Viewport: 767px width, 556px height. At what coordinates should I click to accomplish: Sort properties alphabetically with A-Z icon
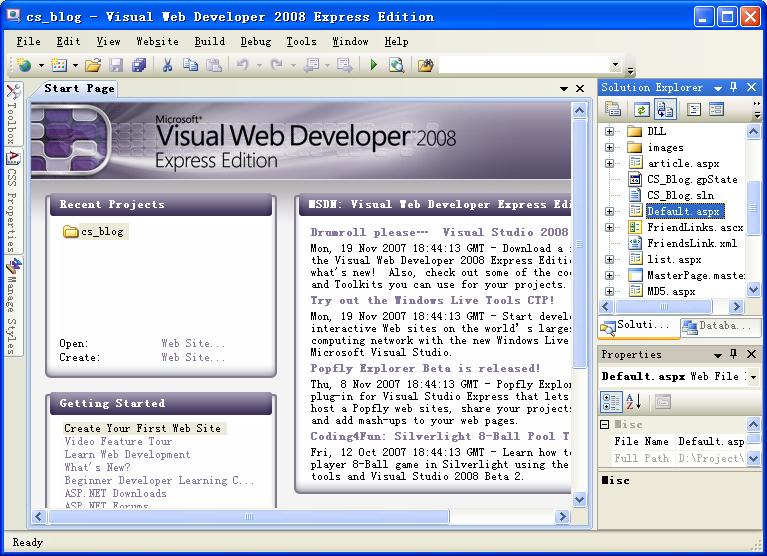634,402
